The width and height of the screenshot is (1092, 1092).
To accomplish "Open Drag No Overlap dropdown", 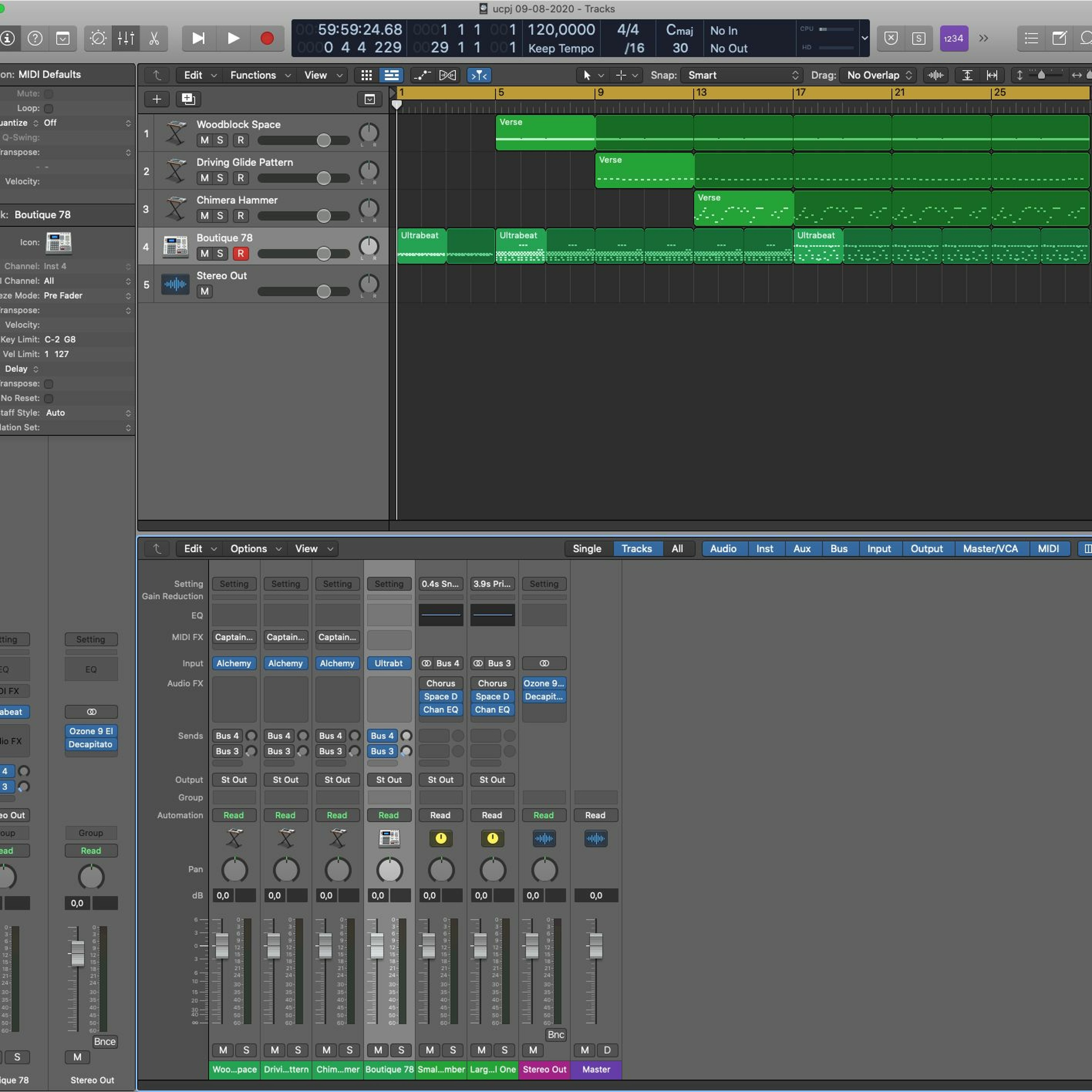I will (x=878, y=75).
